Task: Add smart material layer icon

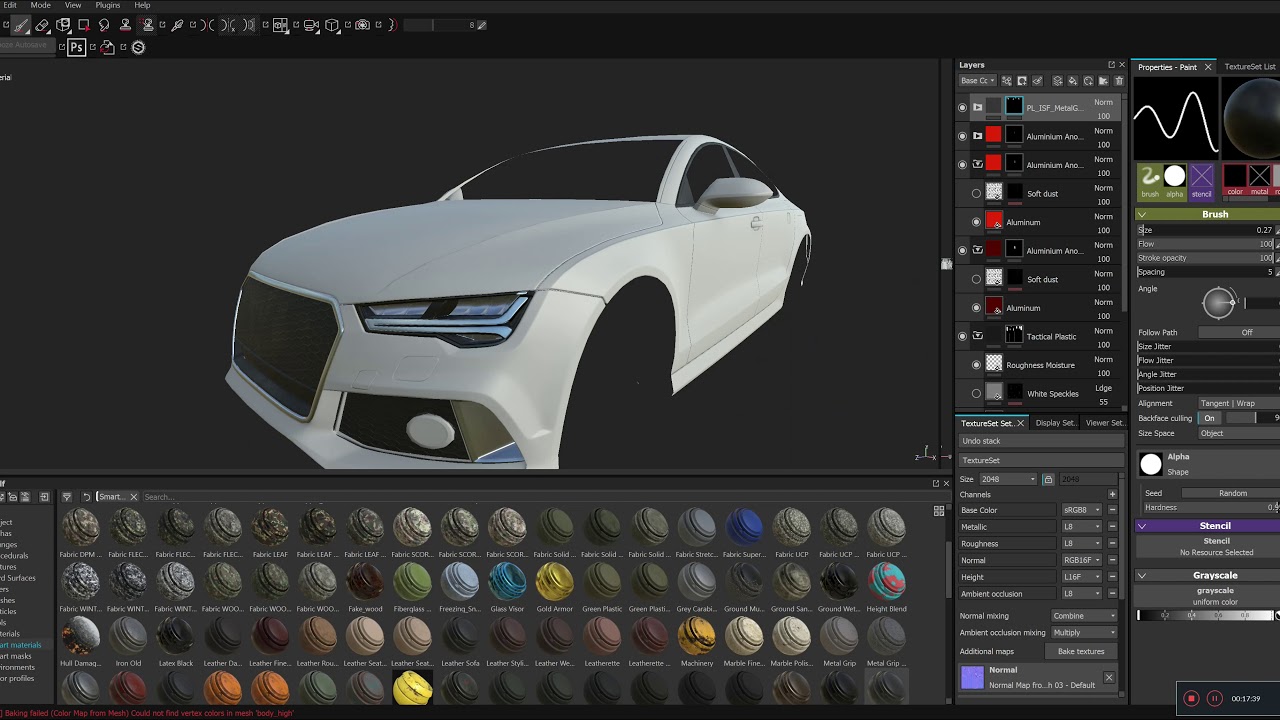Action: tap(1088, 80)
